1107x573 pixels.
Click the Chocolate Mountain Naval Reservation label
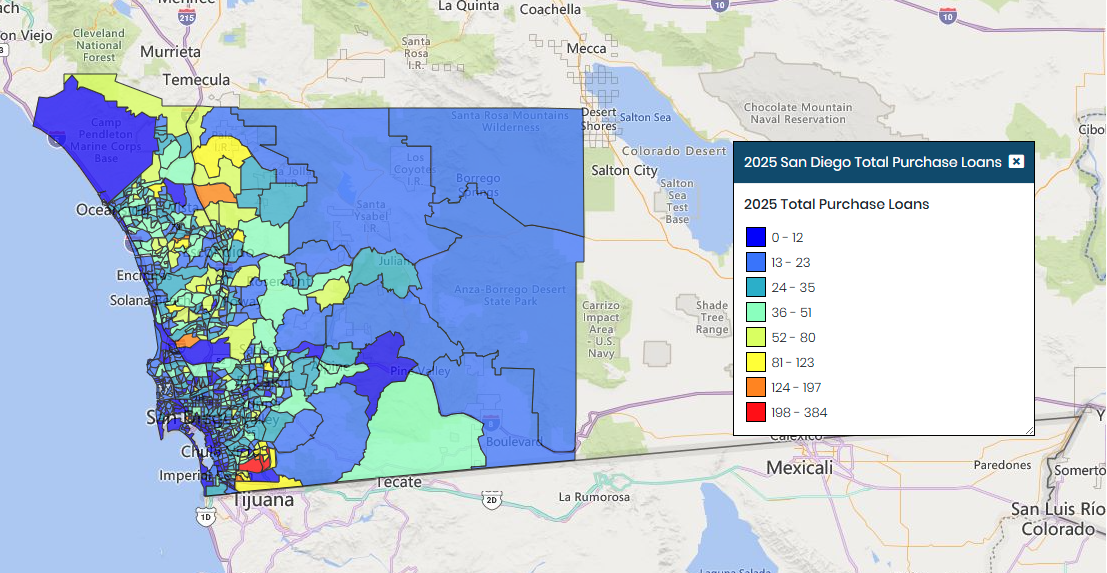pos(798,114)
